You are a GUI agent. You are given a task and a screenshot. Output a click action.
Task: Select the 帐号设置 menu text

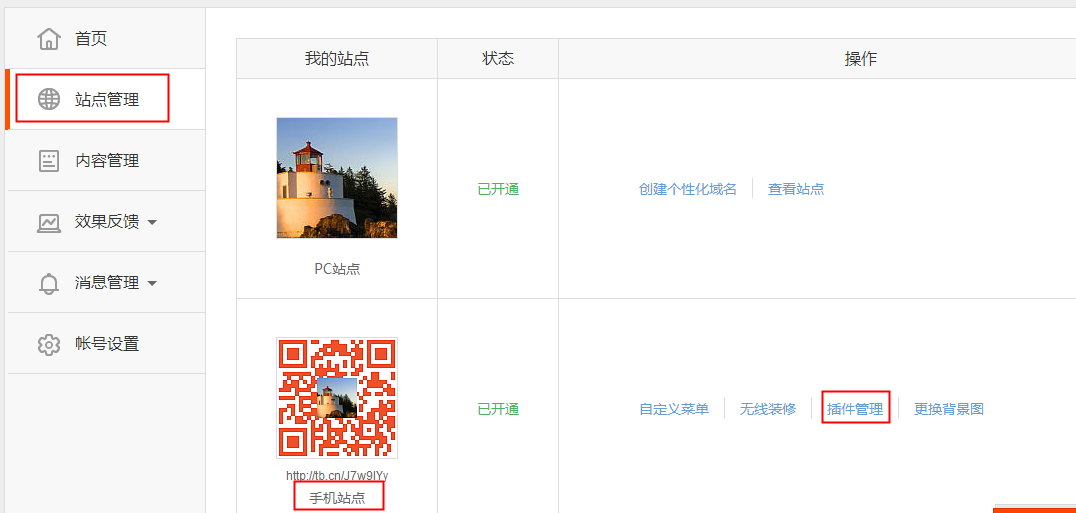(107, 344)
